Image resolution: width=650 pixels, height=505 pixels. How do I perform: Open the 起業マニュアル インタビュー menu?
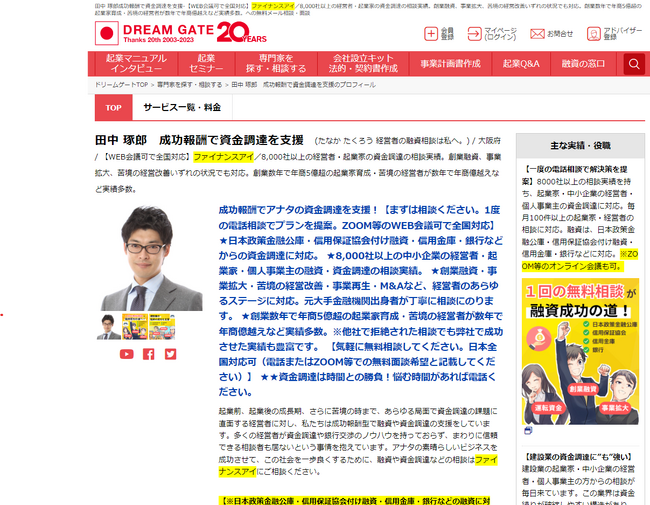pyautogui.click(x=136, y=63)
